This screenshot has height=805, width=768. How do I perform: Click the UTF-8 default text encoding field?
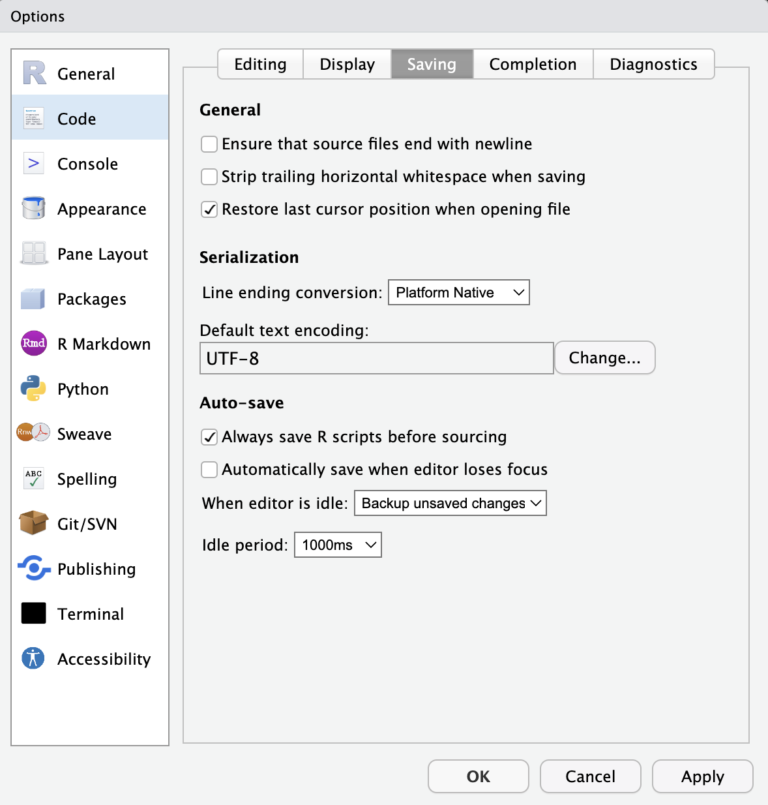pos(376,358)
